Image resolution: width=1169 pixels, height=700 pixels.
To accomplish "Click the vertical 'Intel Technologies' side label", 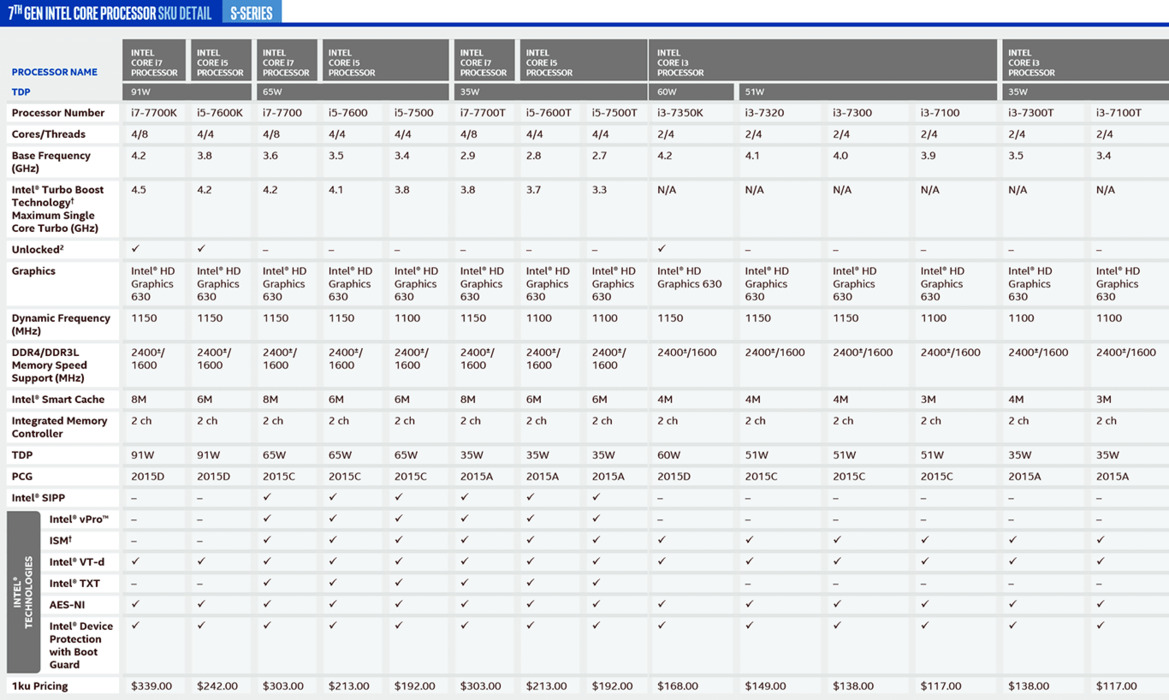I will tap(23, 592).
